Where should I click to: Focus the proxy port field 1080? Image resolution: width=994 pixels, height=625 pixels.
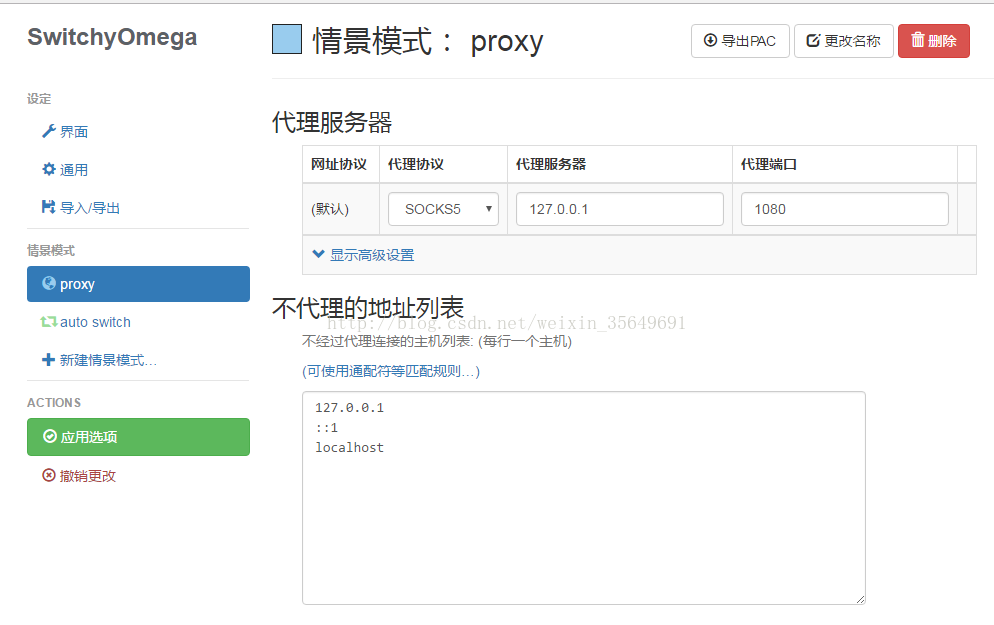click(844, 209)
